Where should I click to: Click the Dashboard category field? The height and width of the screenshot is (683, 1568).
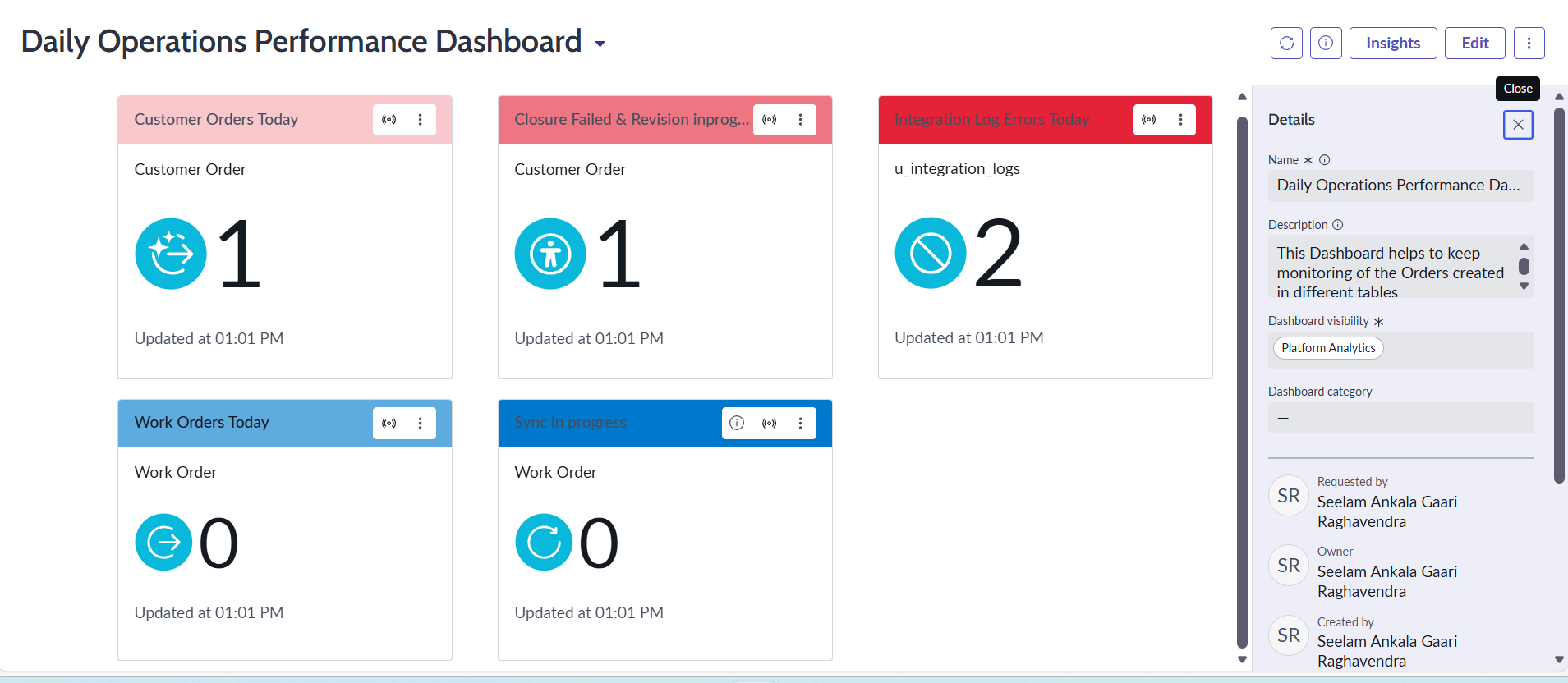coord(1400,418)
